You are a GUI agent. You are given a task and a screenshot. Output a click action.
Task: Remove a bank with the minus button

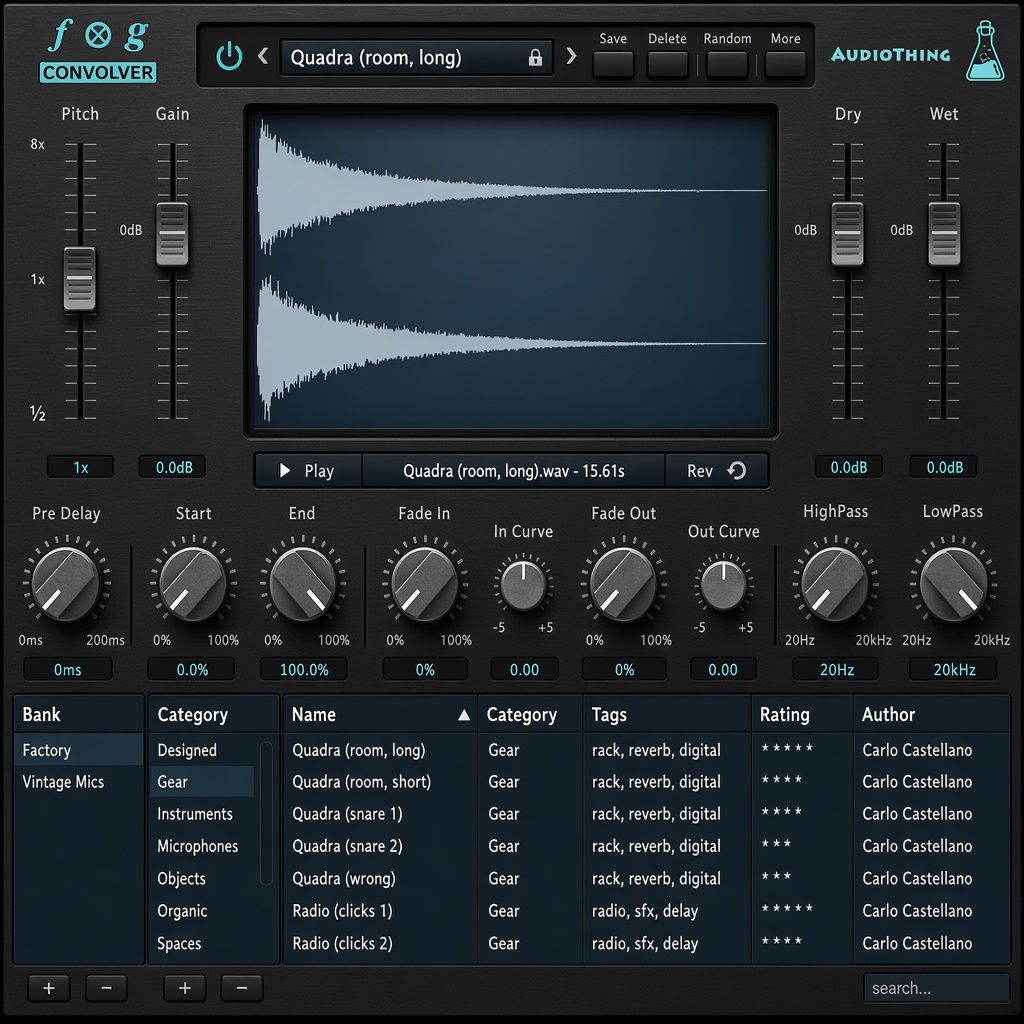106,988
